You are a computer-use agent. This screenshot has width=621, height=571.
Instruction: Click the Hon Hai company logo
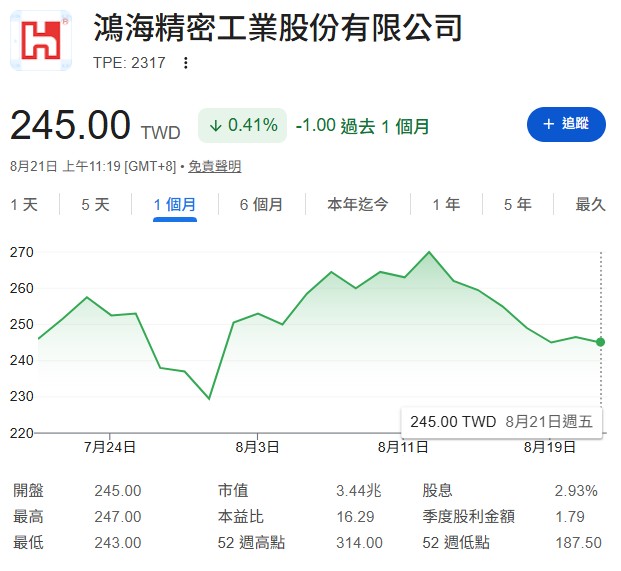click(41, 40)
